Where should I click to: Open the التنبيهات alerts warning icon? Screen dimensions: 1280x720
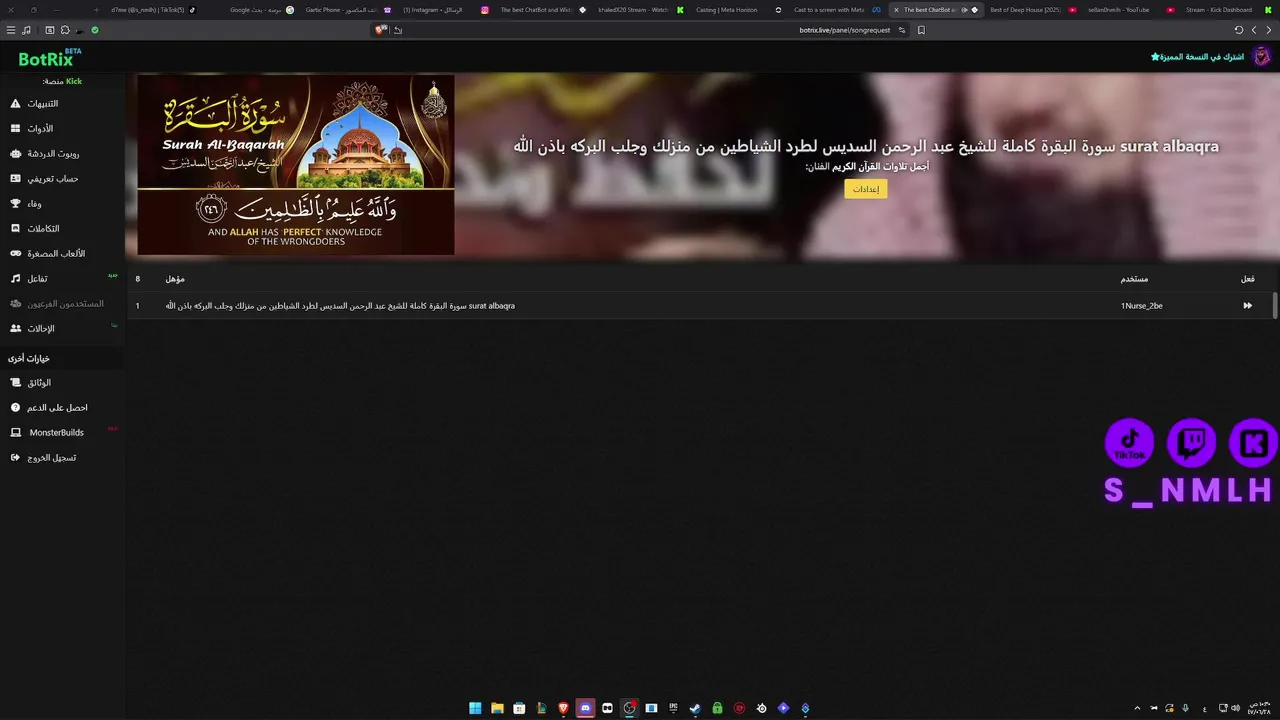click(x=15, y=104)
